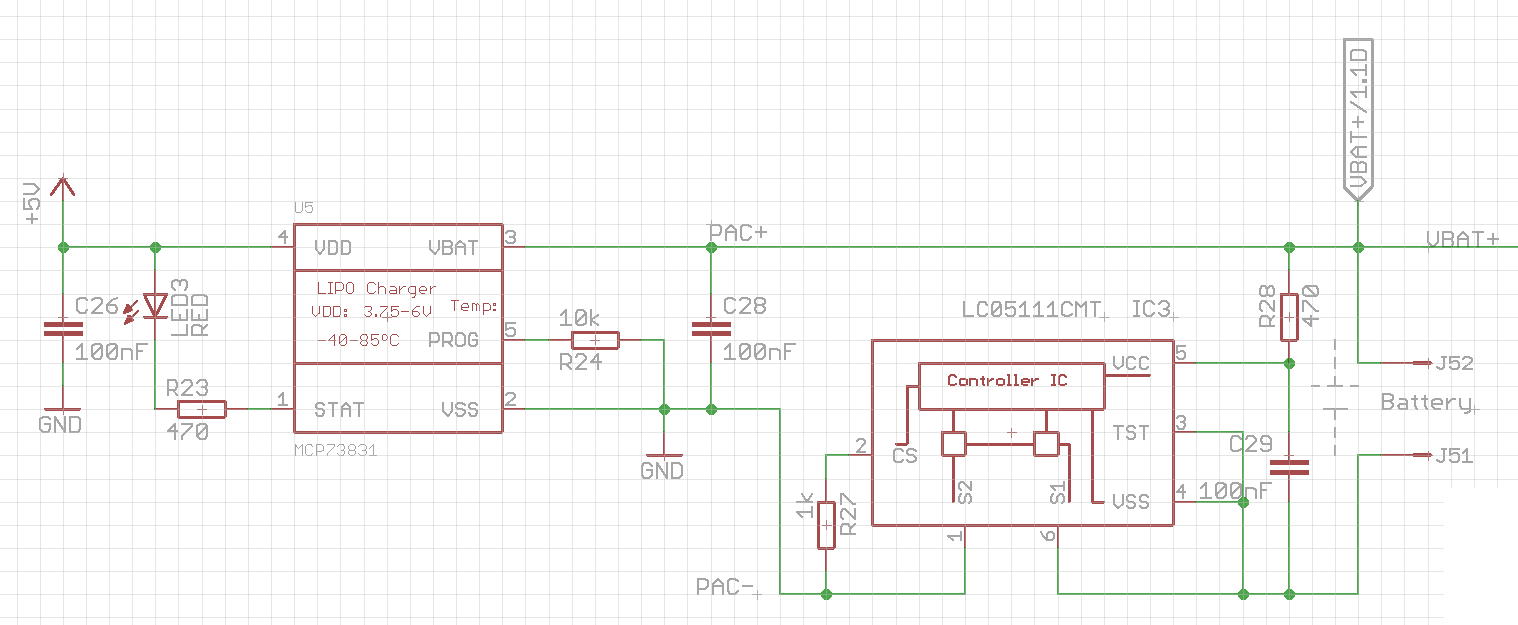Click the PAC- net label
Viewport: 1518px width, 625px height.
point(725,586)
